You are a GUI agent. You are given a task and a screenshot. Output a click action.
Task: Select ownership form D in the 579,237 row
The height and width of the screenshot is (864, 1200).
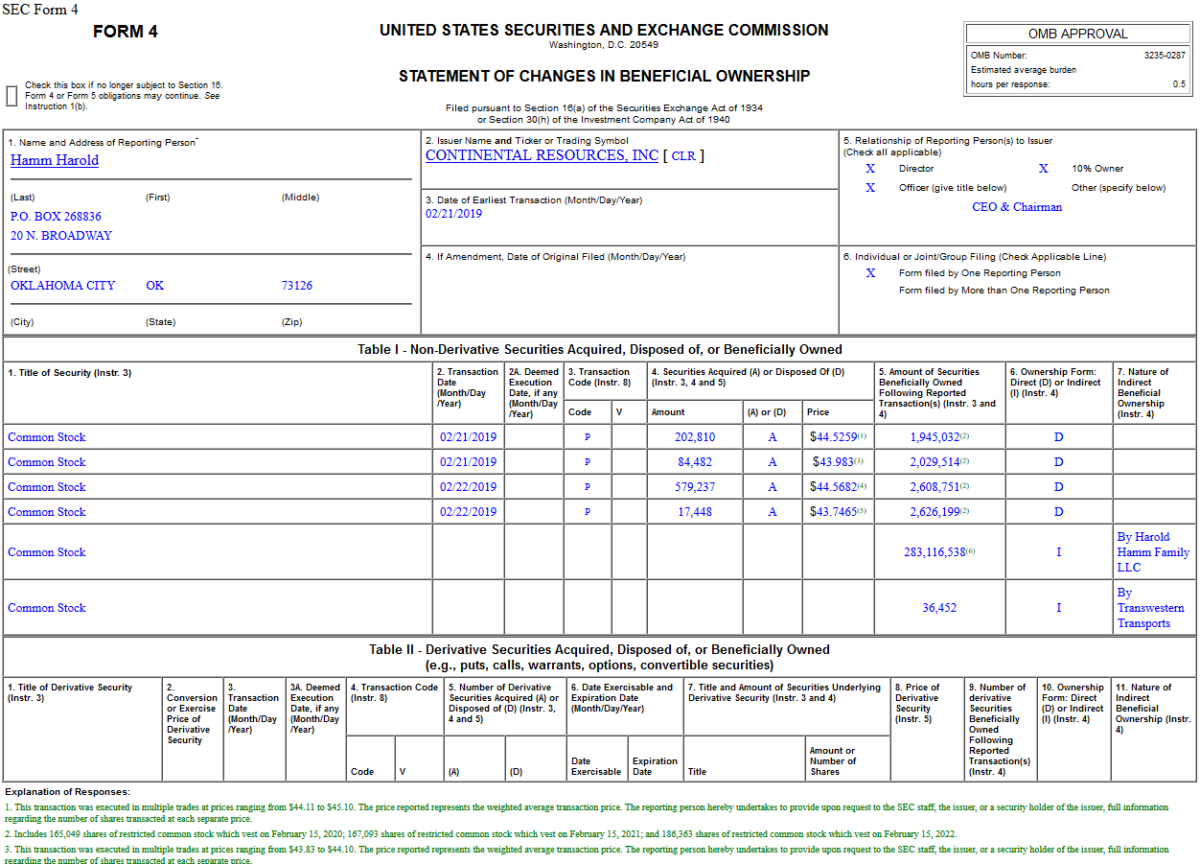(x=1059, y=487)
